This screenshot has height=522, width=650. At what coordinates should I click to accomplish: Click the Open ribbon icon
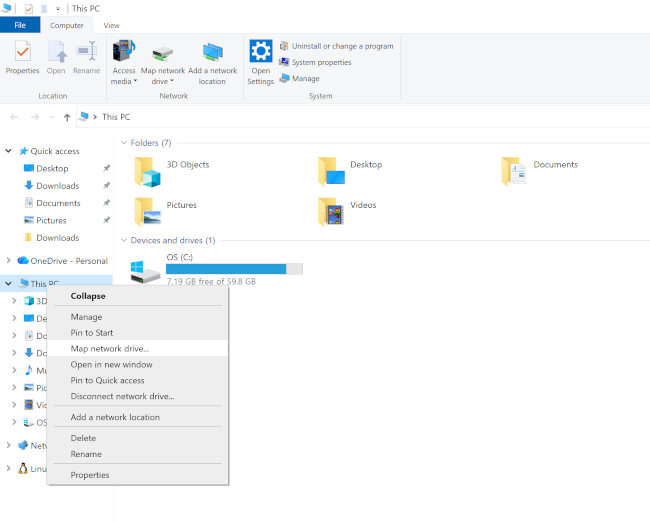[56, 58]
